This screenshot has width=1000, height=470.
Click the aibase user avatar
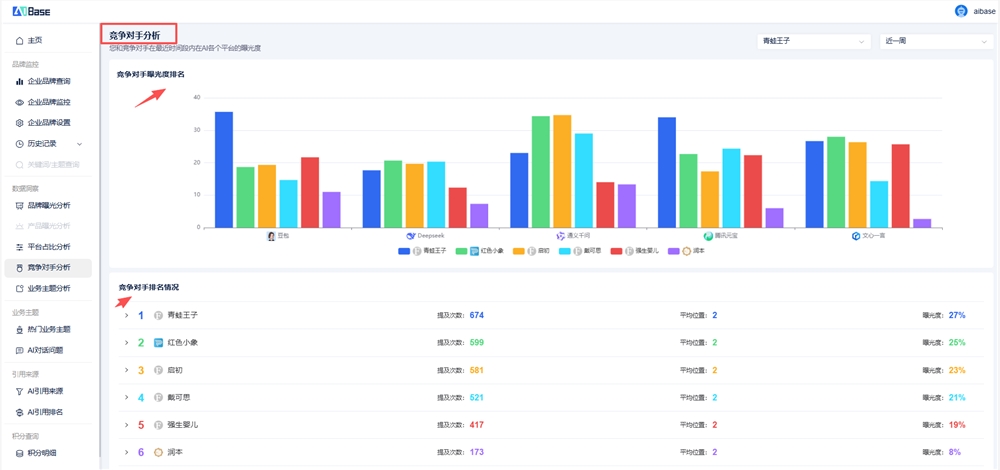[961, 11]
